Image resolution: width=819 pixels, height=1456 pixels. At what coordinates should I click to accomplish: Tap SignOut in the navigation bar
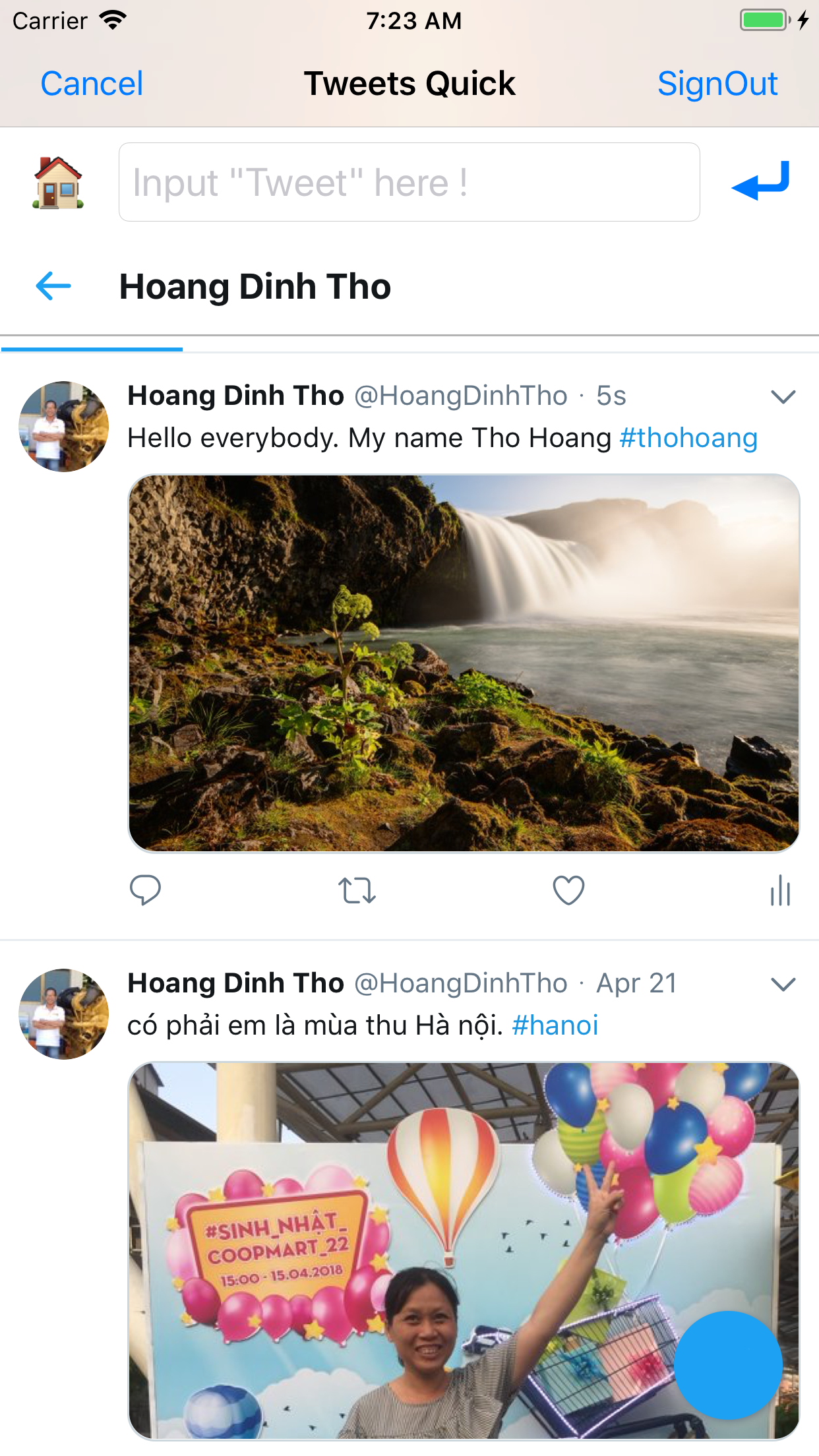[x=717, y=84]
